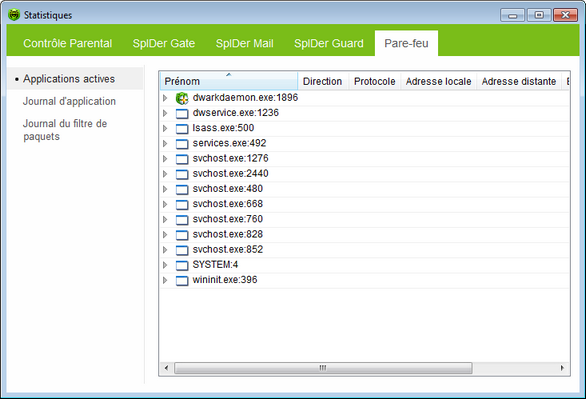Select the svchost.exe:1276 text
This screenshot has width=586, height=399.
coord(231,158)
